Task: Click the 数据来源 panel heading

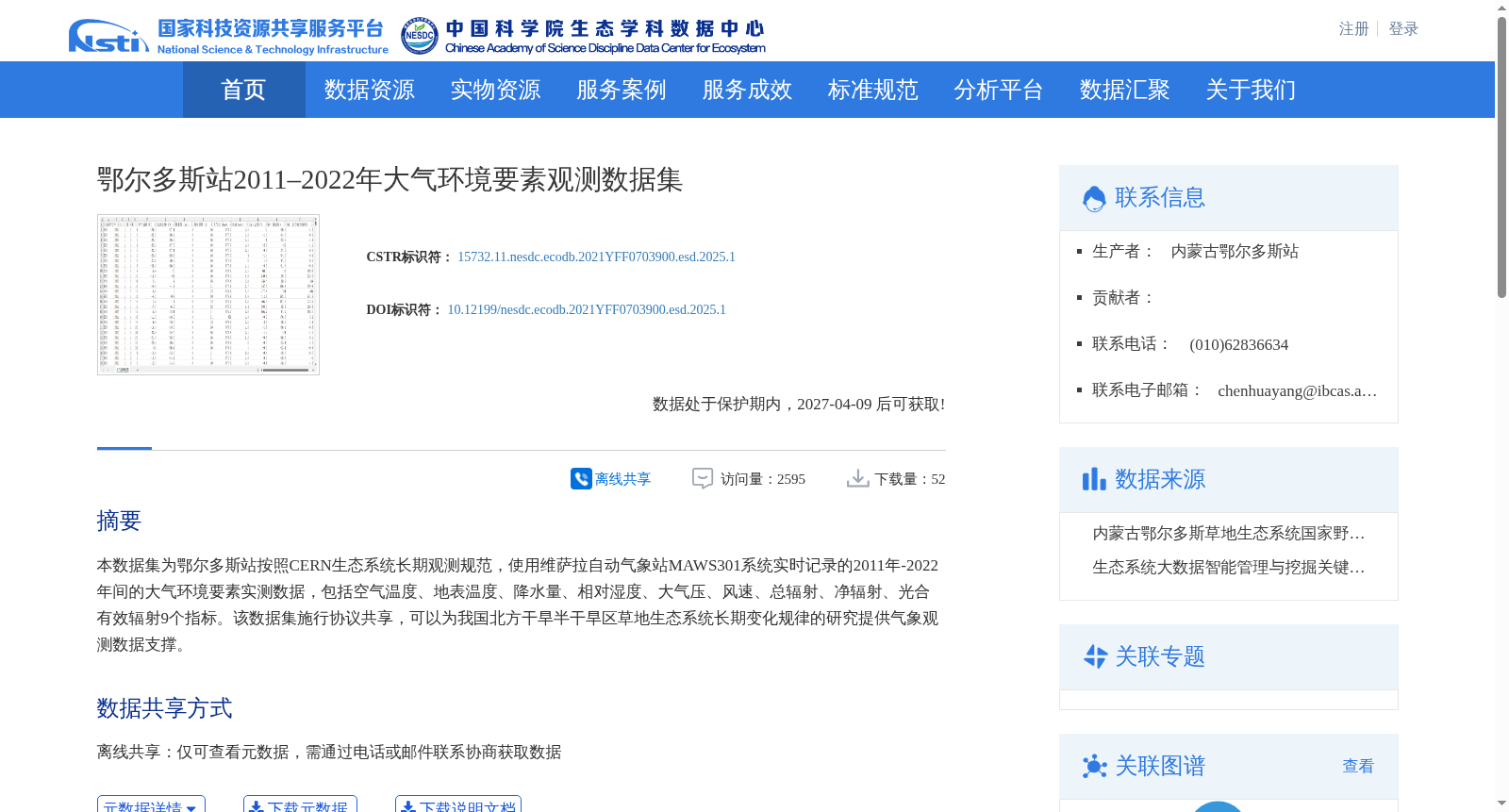Action: pyautogui.click(x=1160, y=479)
